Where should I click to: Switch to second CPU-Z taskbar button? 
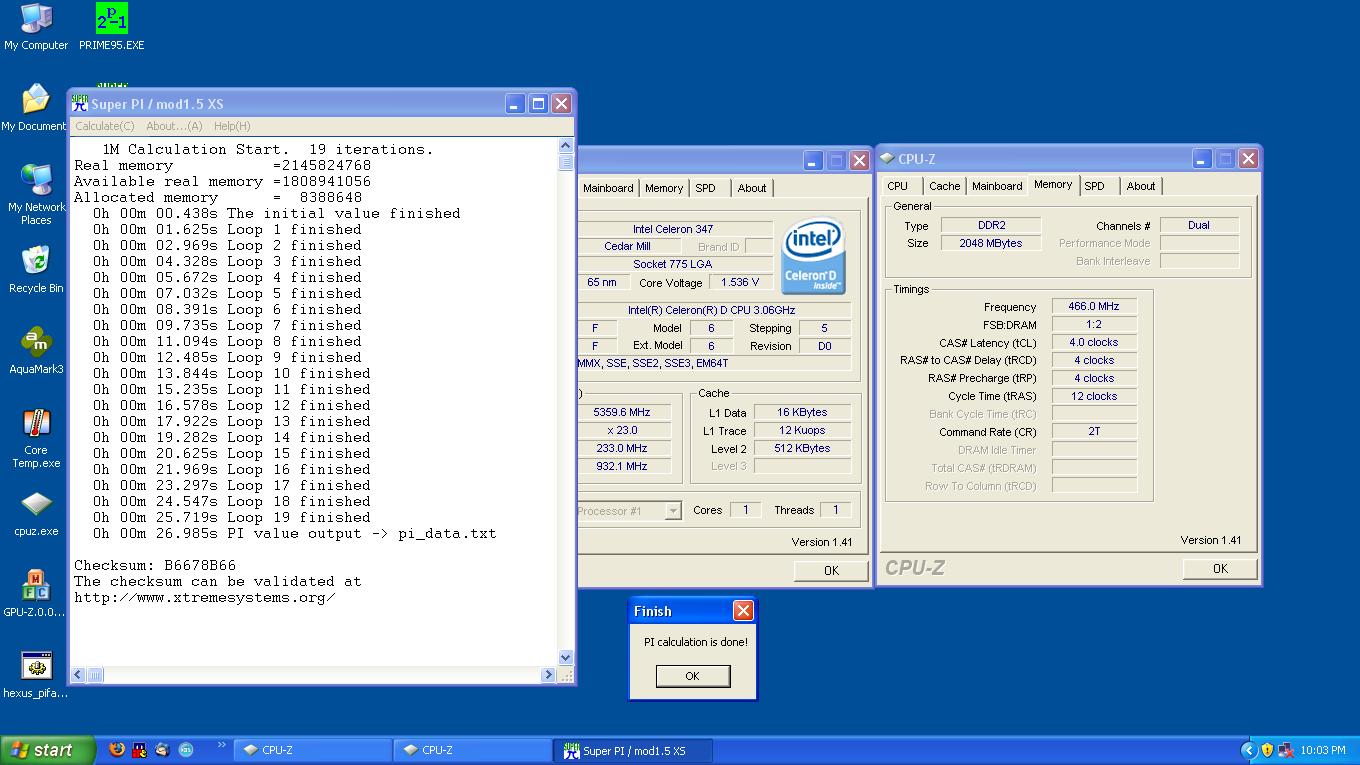click(473, 750)
